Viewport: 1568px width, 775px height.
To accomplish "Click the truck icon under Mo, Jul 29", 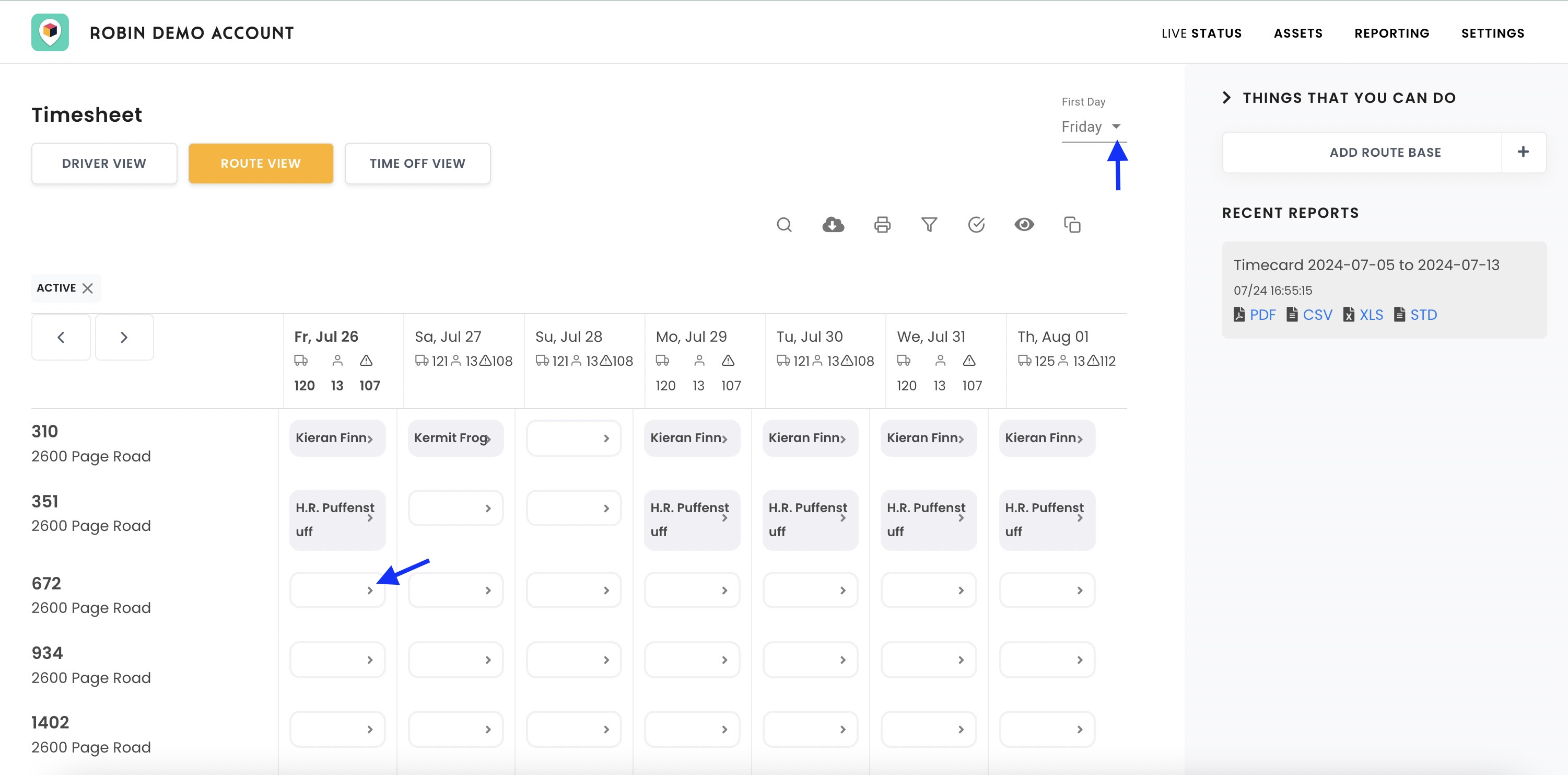I will coord(662,361).
